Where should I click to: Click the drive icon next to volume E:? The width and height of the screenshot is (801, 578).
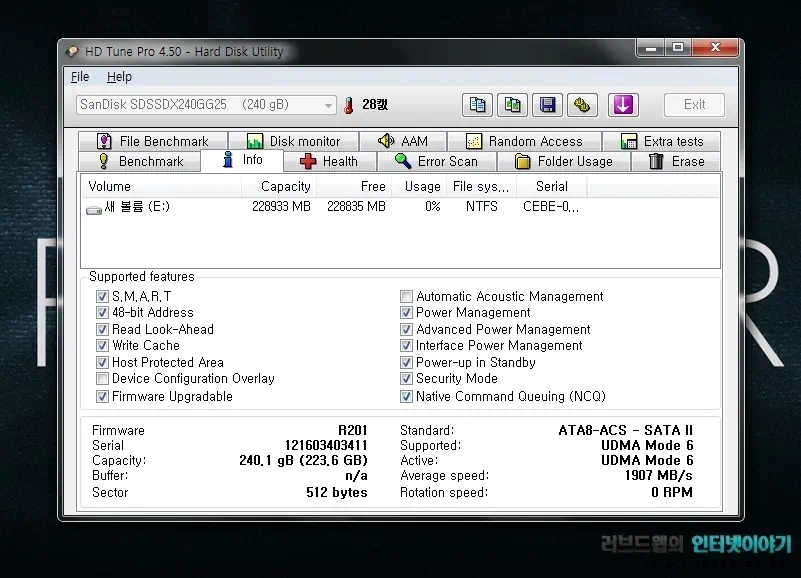[x=94, y=207]
